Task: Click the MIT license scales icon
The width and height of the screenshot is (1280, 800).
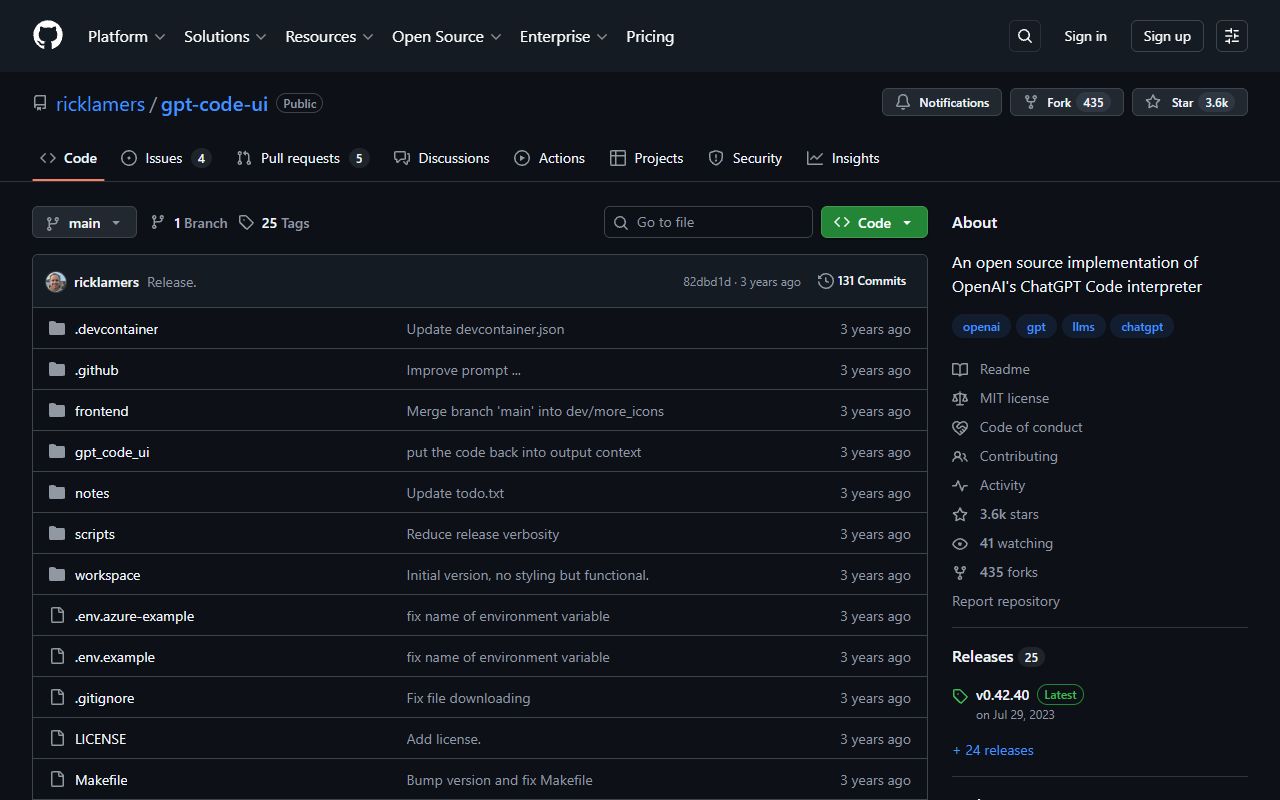Action: coord(960,398)
